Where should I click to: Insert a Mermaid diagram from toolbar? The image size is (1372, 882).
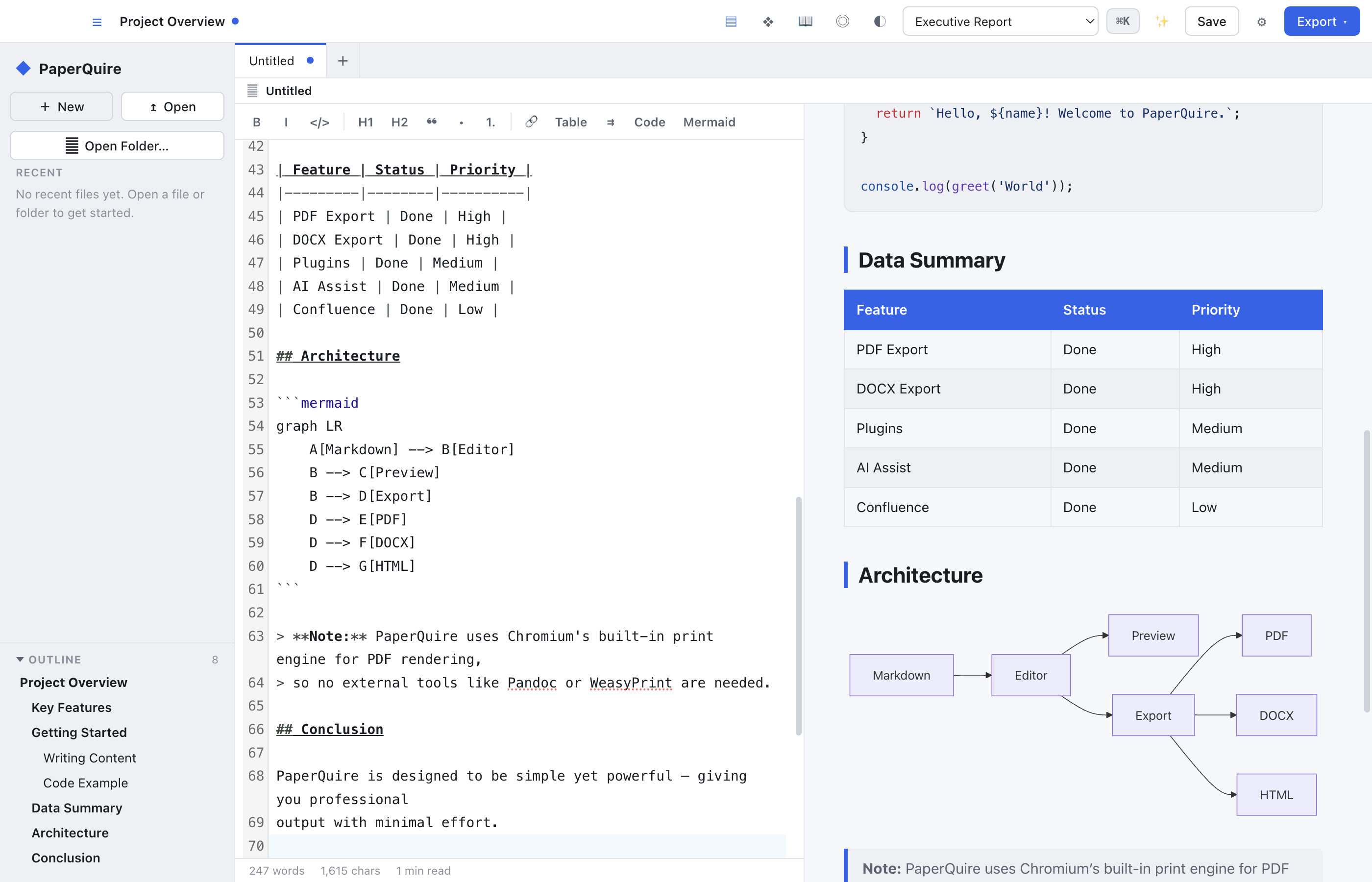(x=709, y=122)
